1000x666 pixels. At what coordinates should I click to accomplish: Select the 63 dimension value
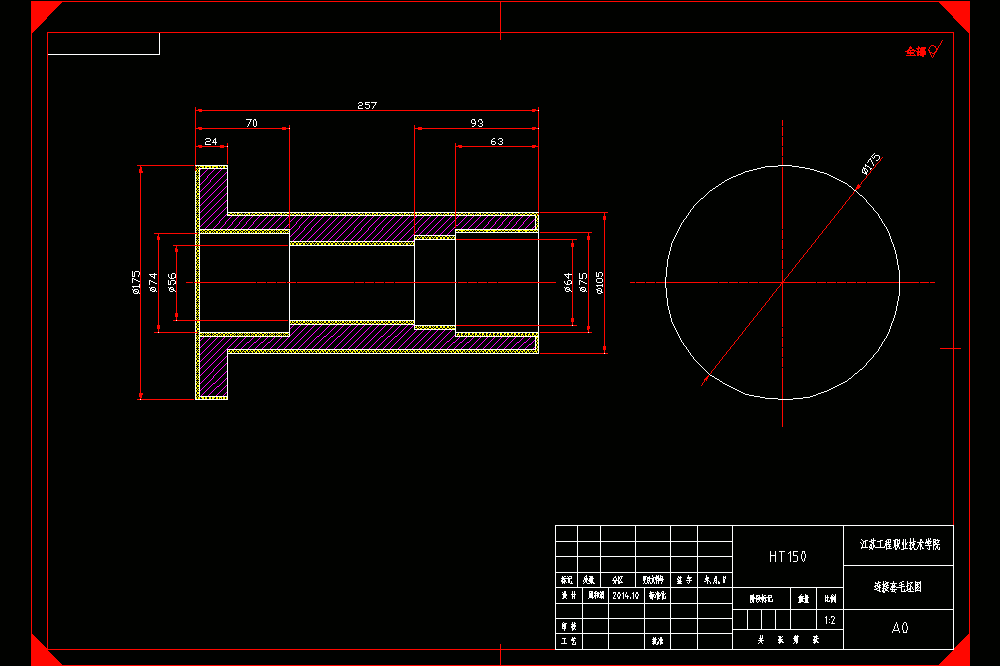(x=497, y=142)
